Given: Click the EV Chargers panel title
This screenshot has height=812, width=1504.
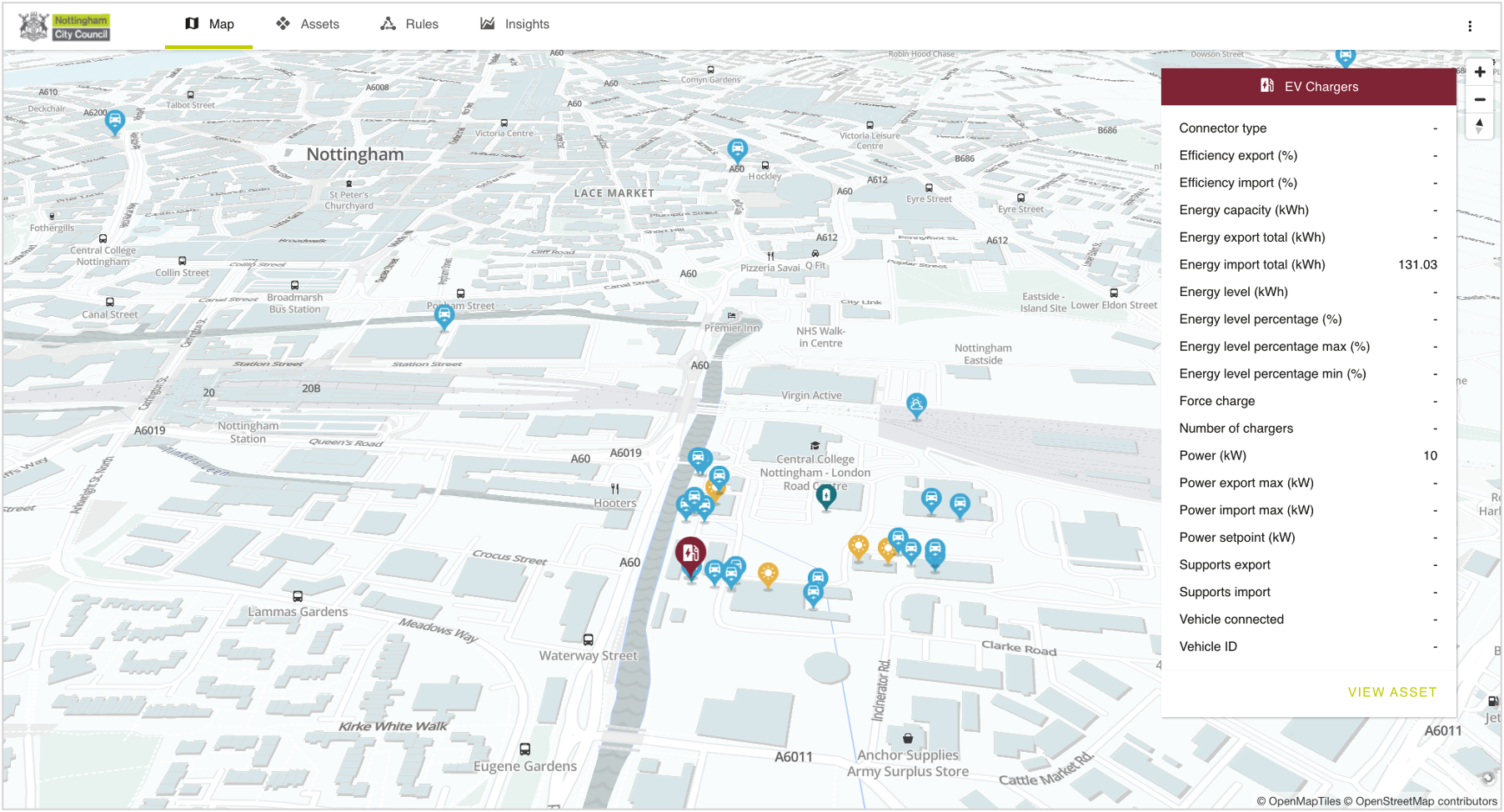Looking at the screenshot, I should pos(1321,87).
